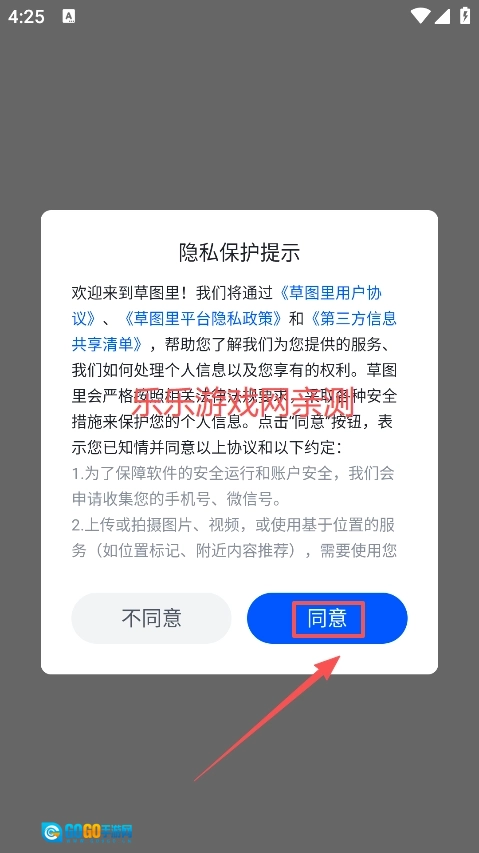Tap the gray 不同意 button
The width and height of the screenshot is (479, 853).
[x=151, y=618]
